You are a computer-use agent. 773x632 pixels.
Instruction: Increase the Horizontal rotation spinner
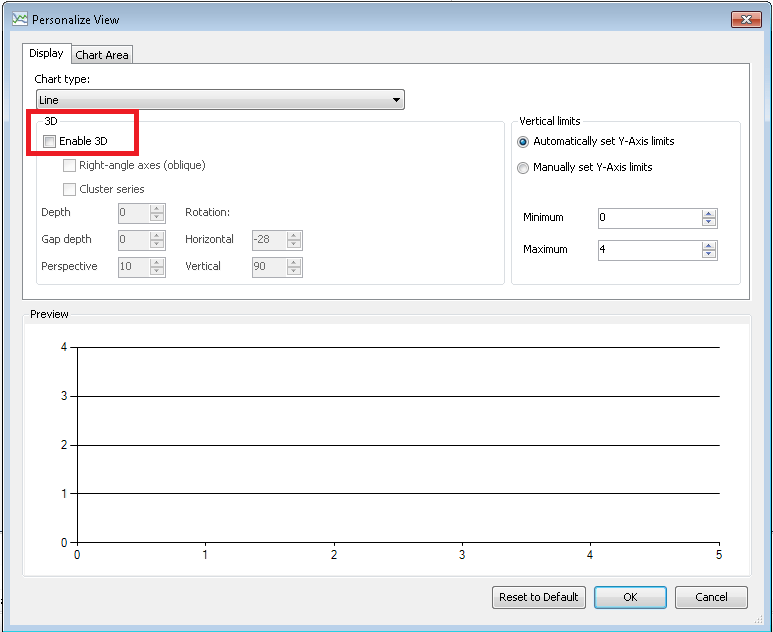(x=294, y=236)
